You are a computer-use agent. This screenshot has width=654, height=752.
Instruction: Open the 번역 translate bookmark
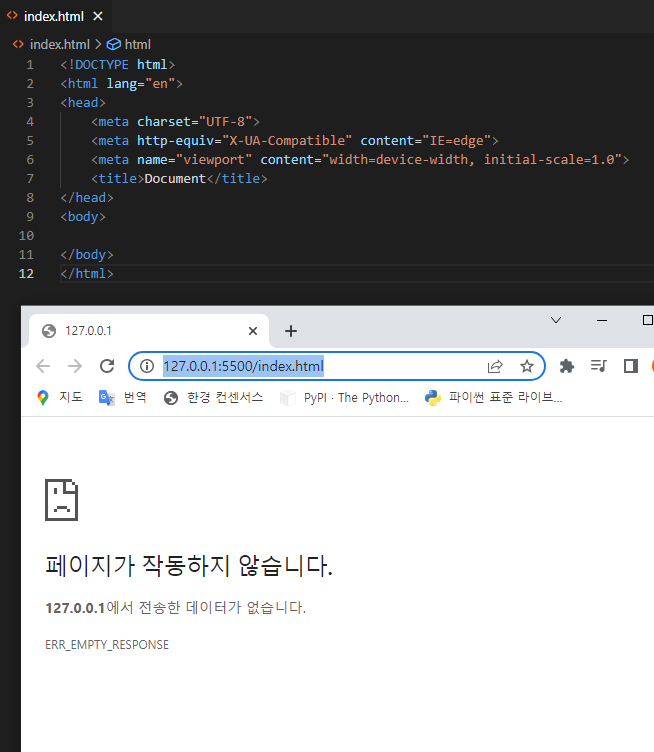coord(123,398)
